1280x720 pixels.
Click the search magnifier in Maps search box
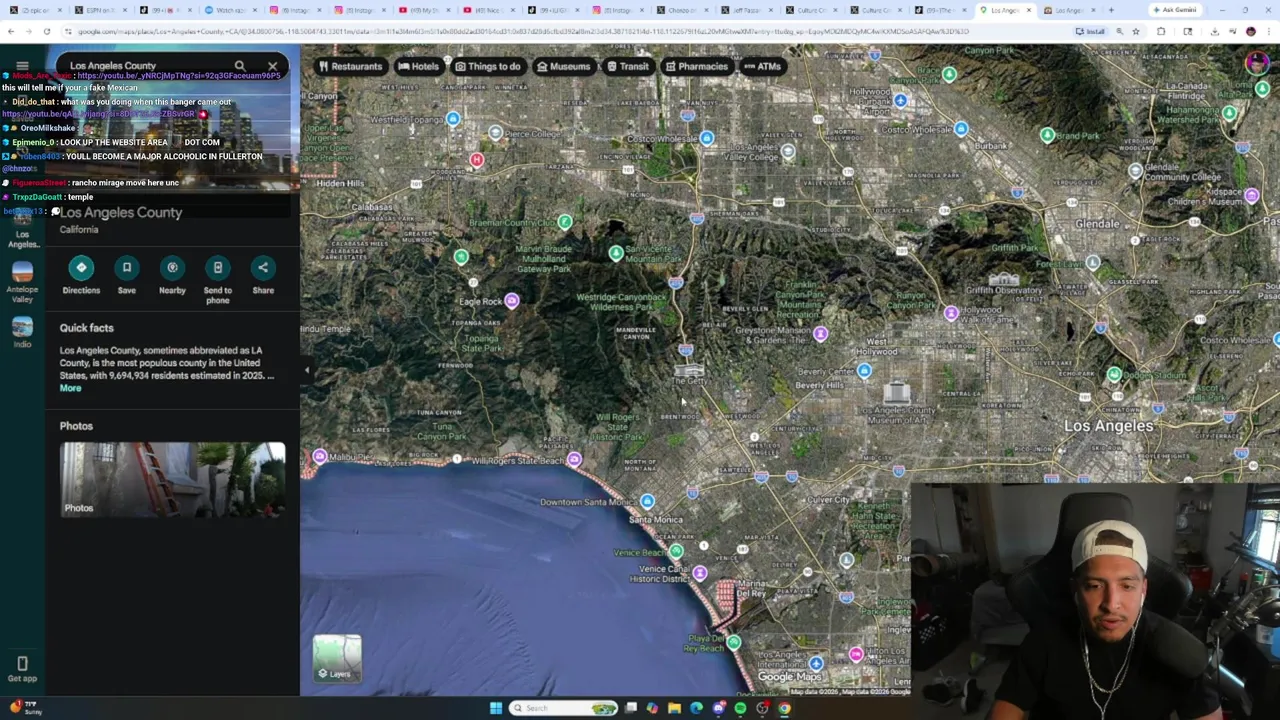pos(240,66)
